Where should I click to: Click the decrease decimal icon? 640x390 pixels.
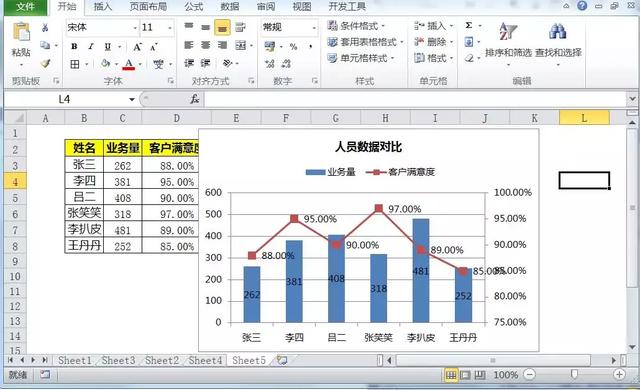[287, 64]
